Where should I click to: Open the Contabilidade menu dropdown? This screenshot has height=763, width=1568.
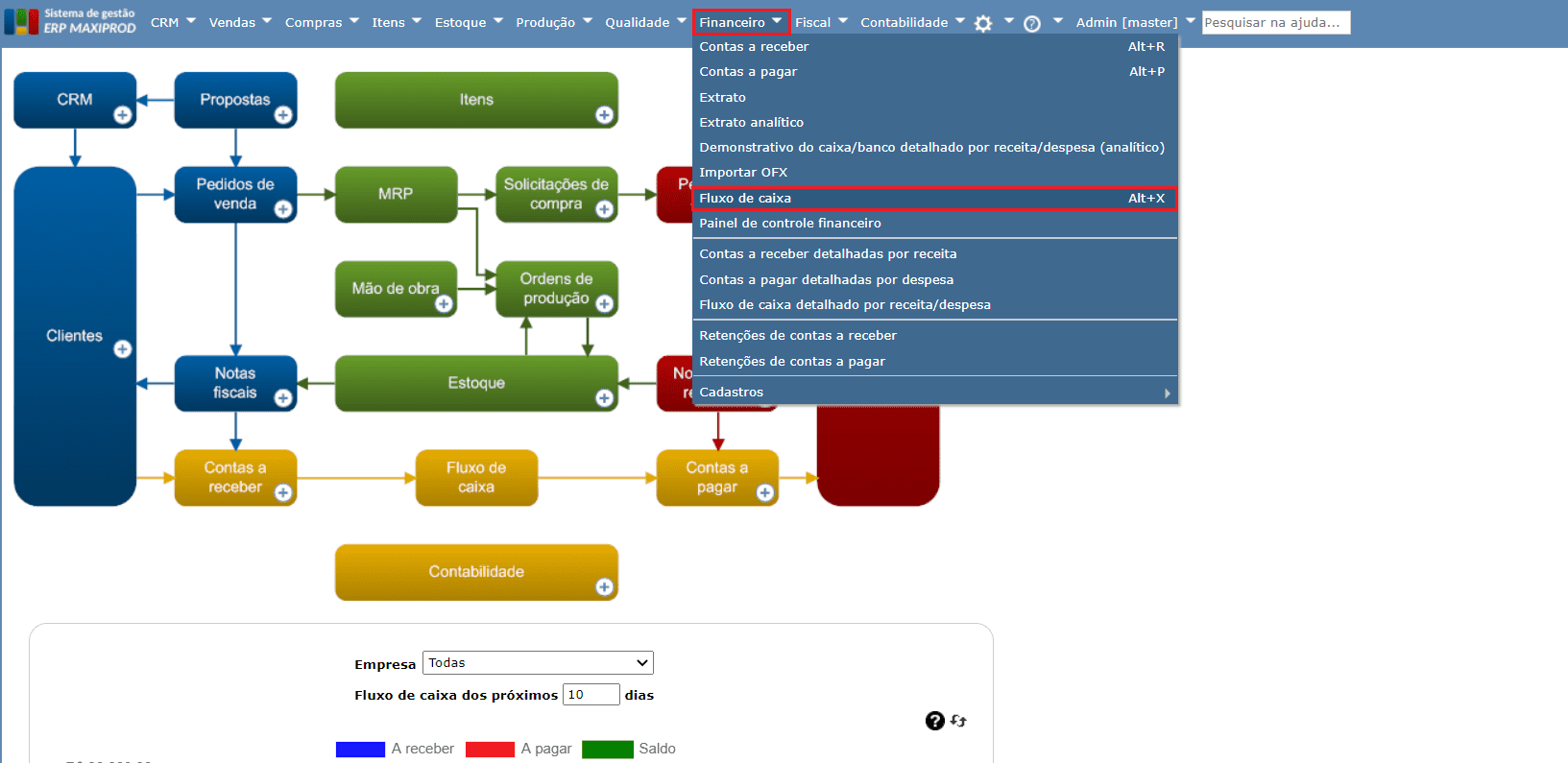pyautogui.click(x=912, y=22)
